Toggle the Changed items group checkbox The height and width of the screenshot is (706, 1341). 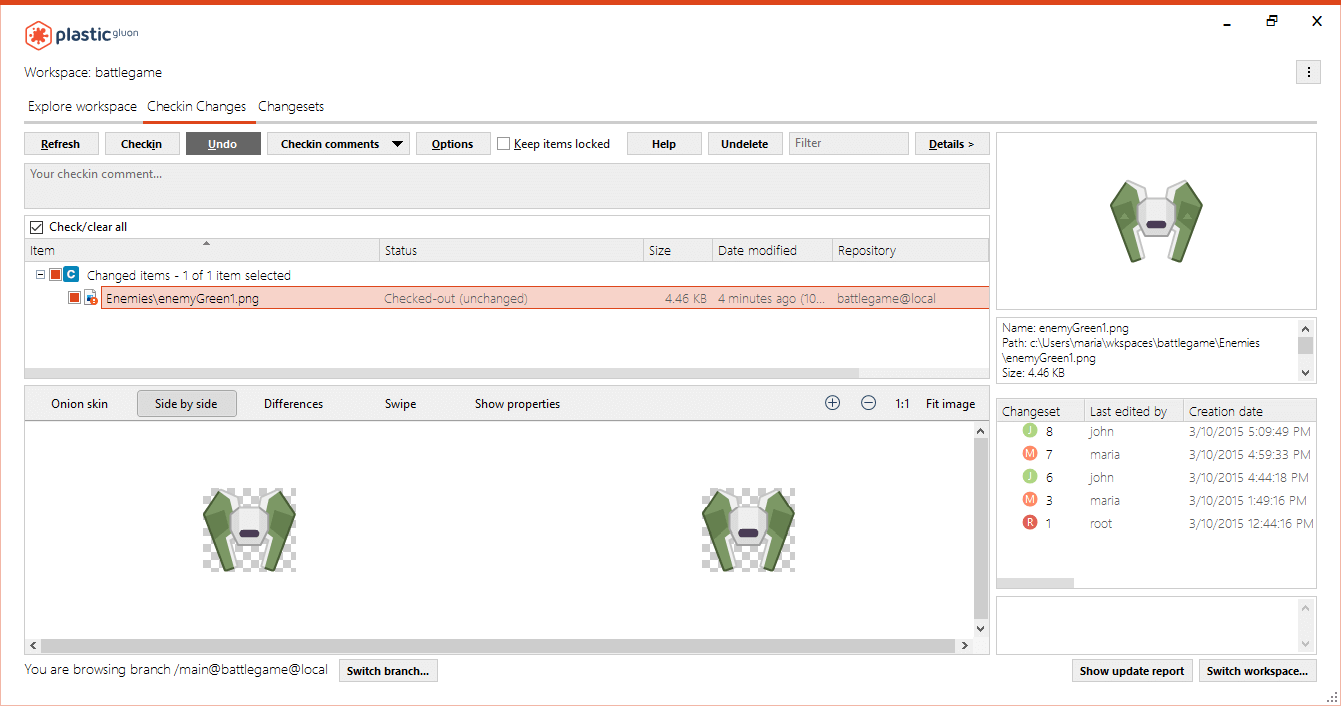coord(55,274)
